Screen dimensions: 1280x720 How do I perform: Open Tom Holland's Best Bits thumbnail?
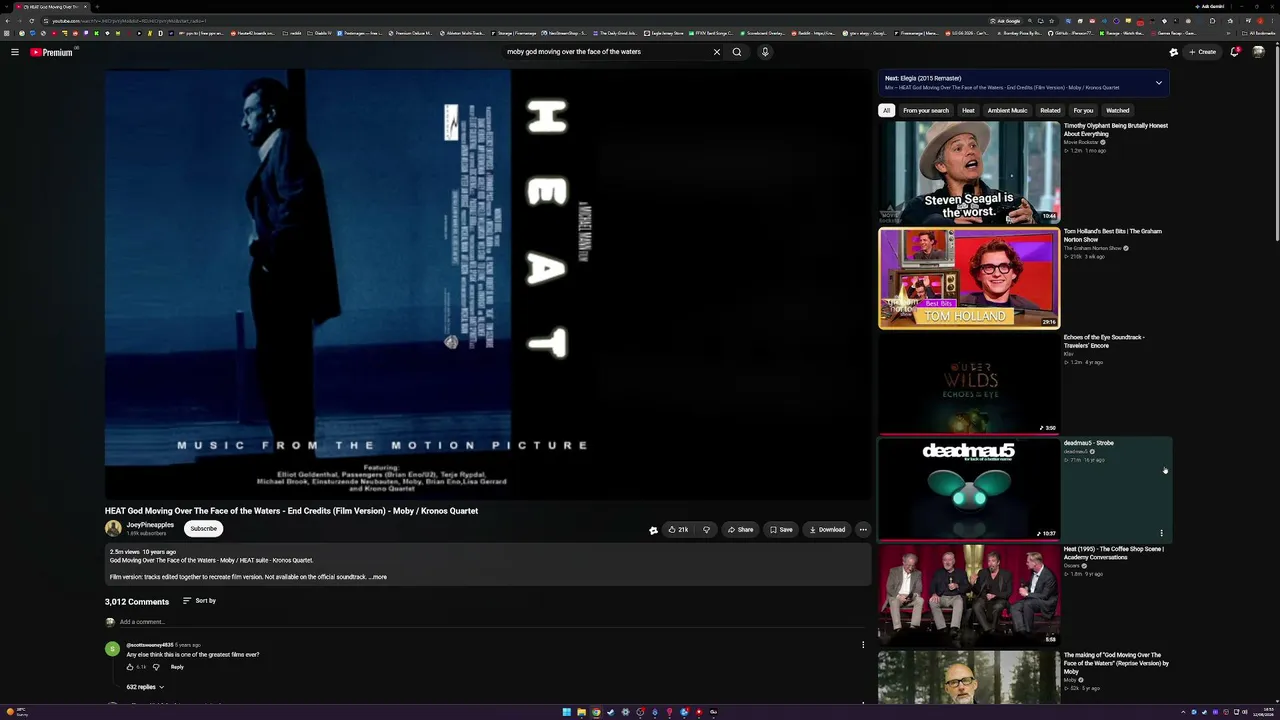pyautogui.click(x=969, y=278)
